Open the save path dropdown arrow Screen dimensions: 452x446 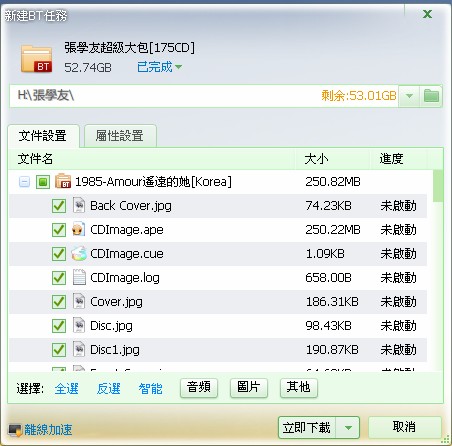tap(409, 96)
